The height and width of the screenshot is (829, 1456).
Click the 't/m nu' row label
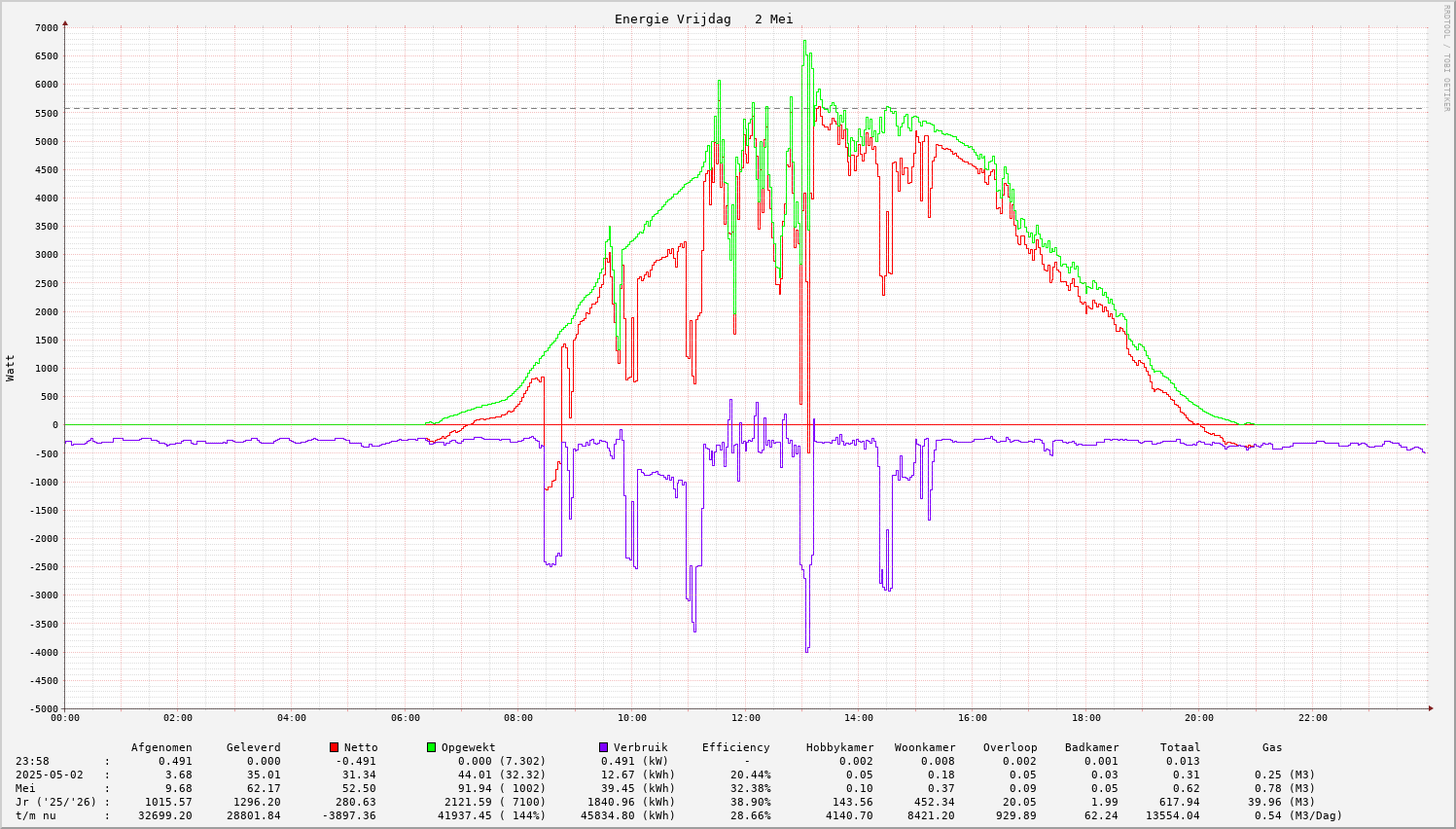pyautogui.click(x=35, y=815)
